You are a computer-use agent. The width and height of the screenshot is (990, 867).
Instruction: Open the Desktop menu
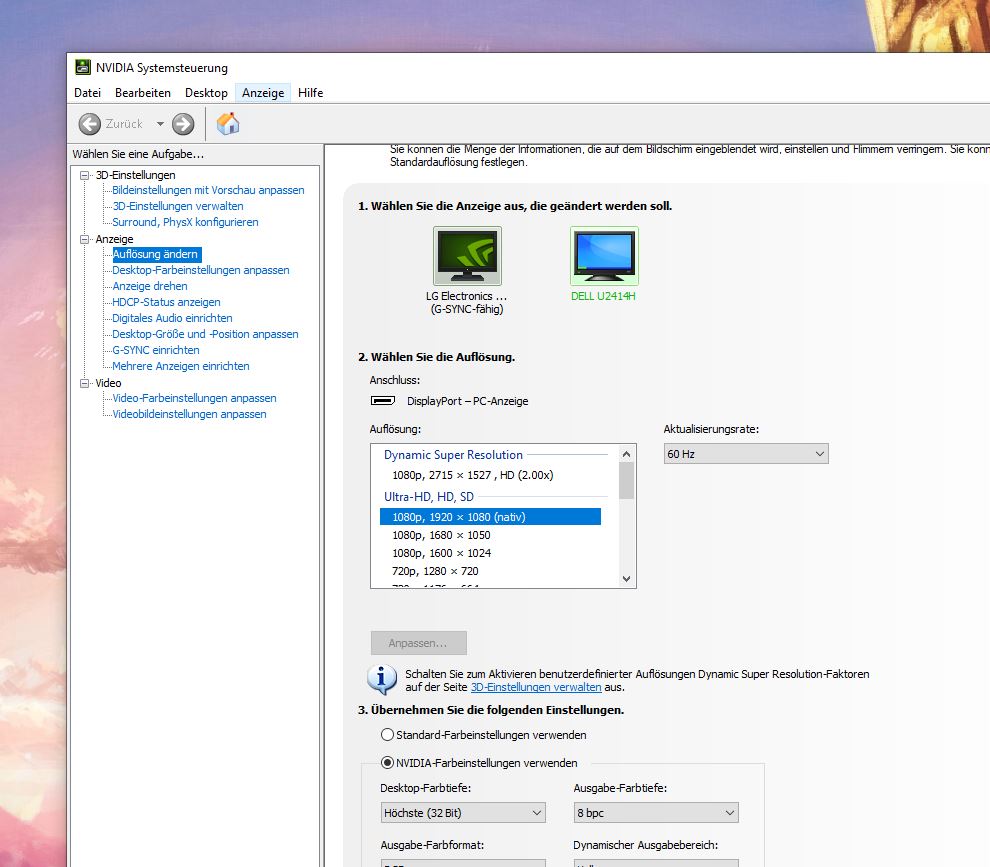pyautogui.click(x=206, y=93)
